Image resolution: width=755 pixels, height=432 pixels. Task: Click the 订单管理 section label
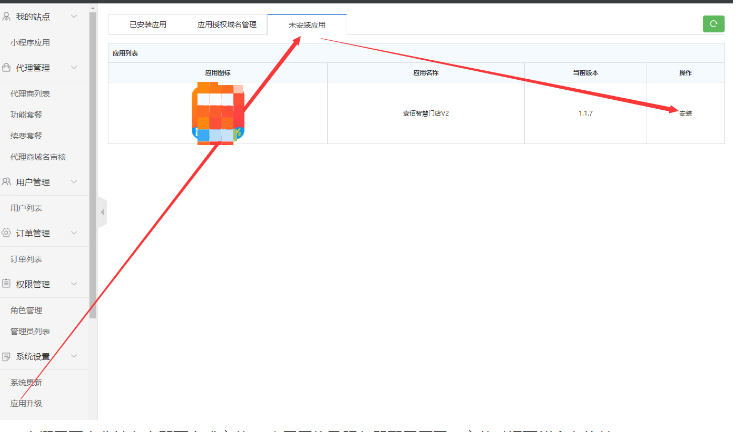[33, 233]
